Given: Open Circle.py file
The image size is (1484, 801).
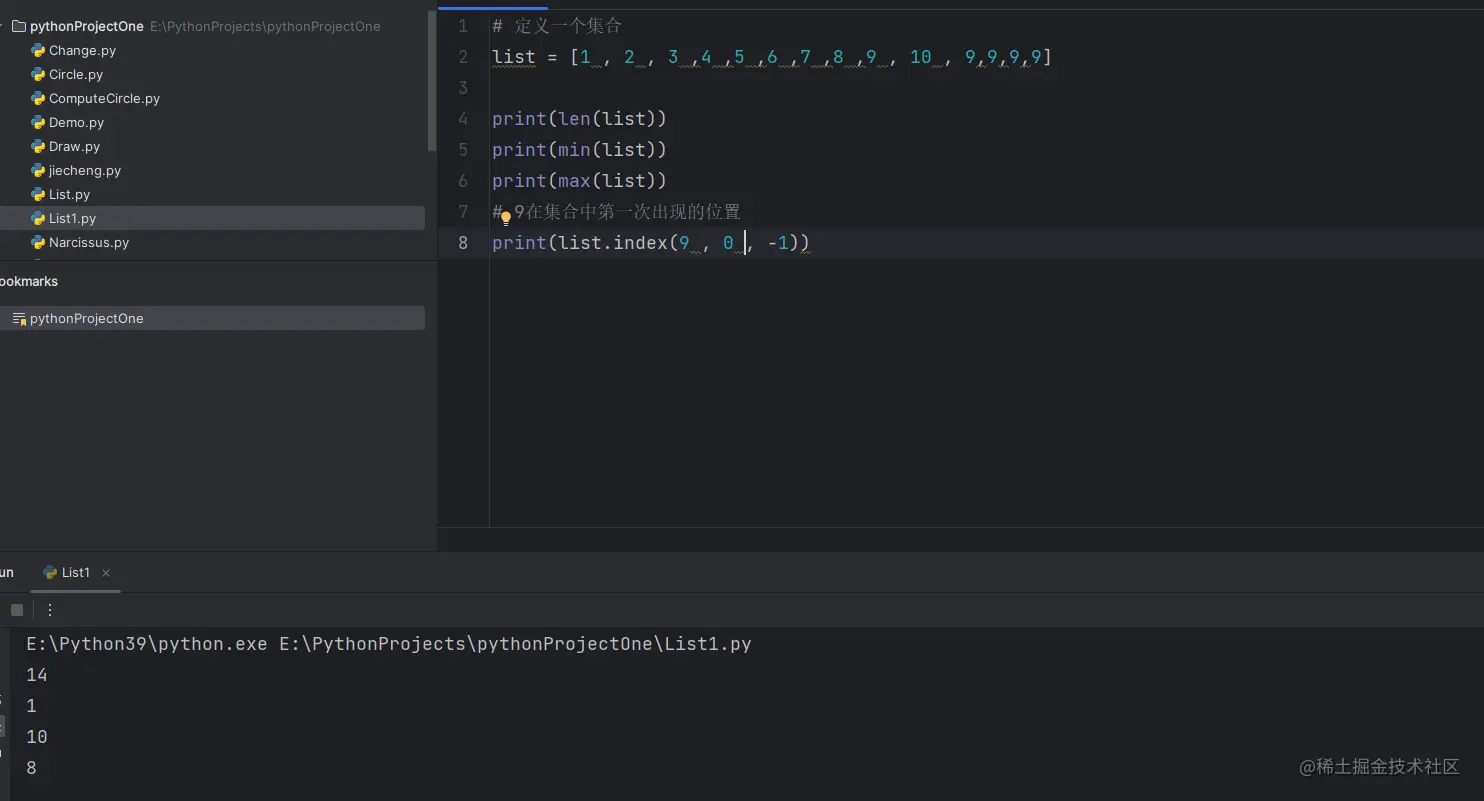Looking at the screenshot, I should click(x=76, y=74).
